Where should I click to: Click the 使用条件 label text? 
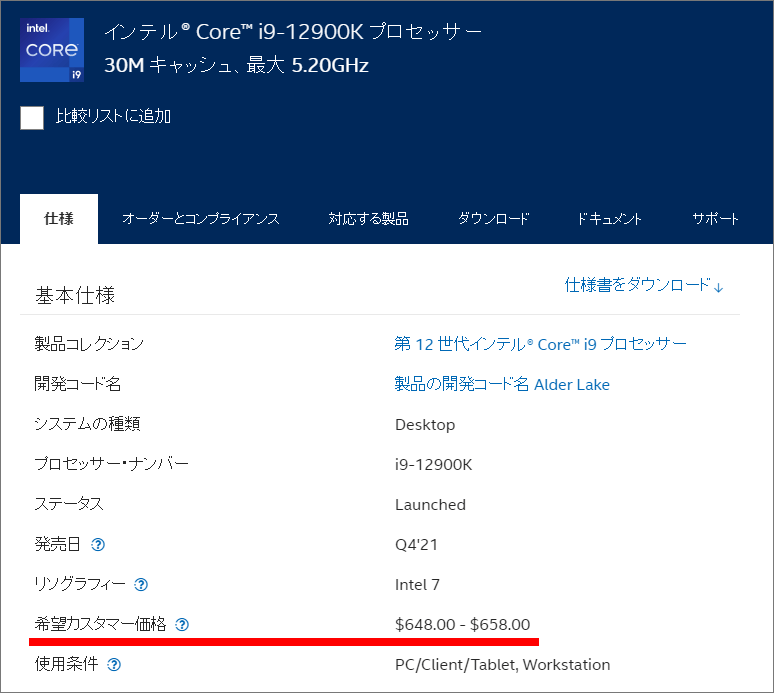point(67,664)
